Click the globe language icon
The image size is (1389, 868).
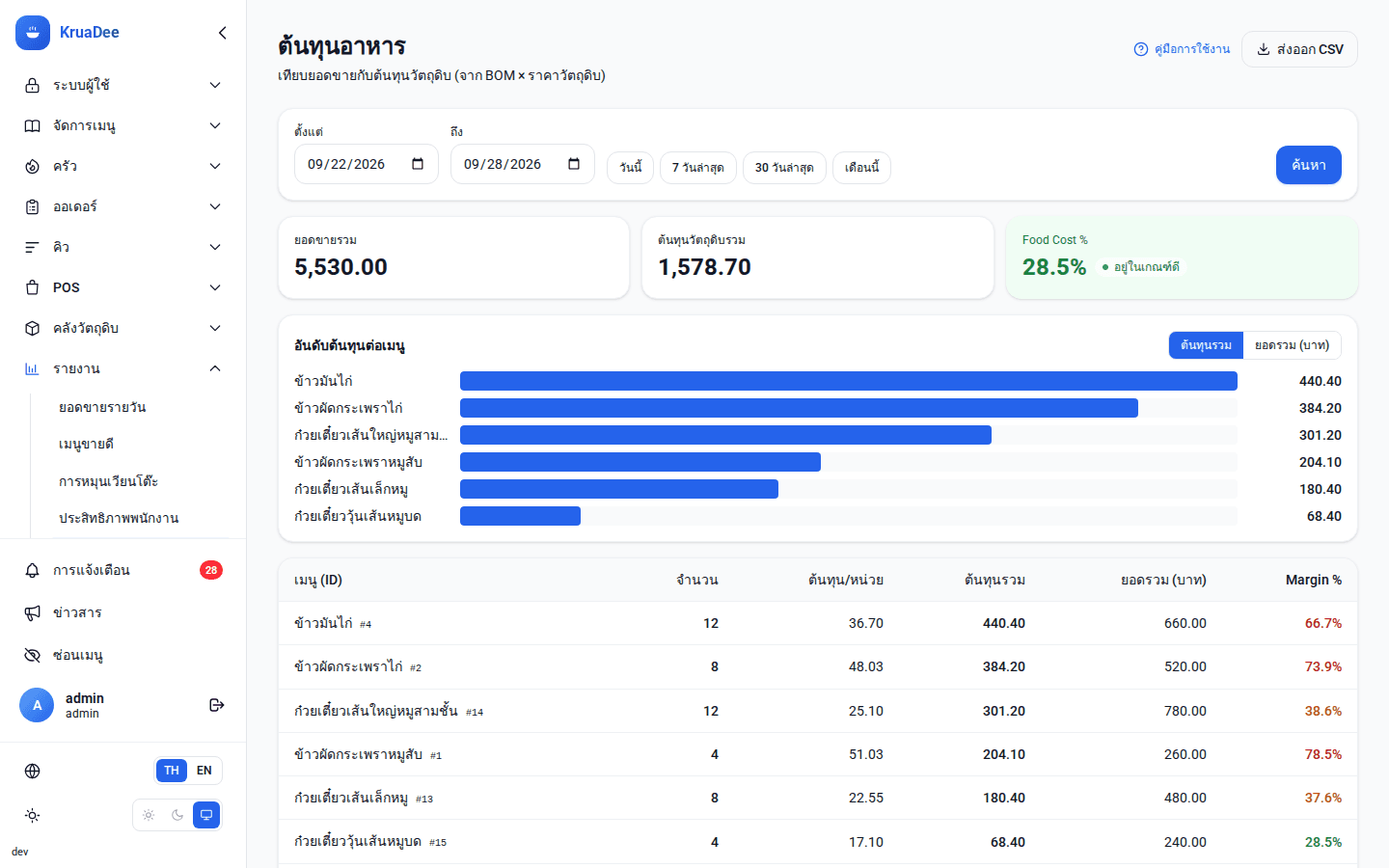(33, 771)
